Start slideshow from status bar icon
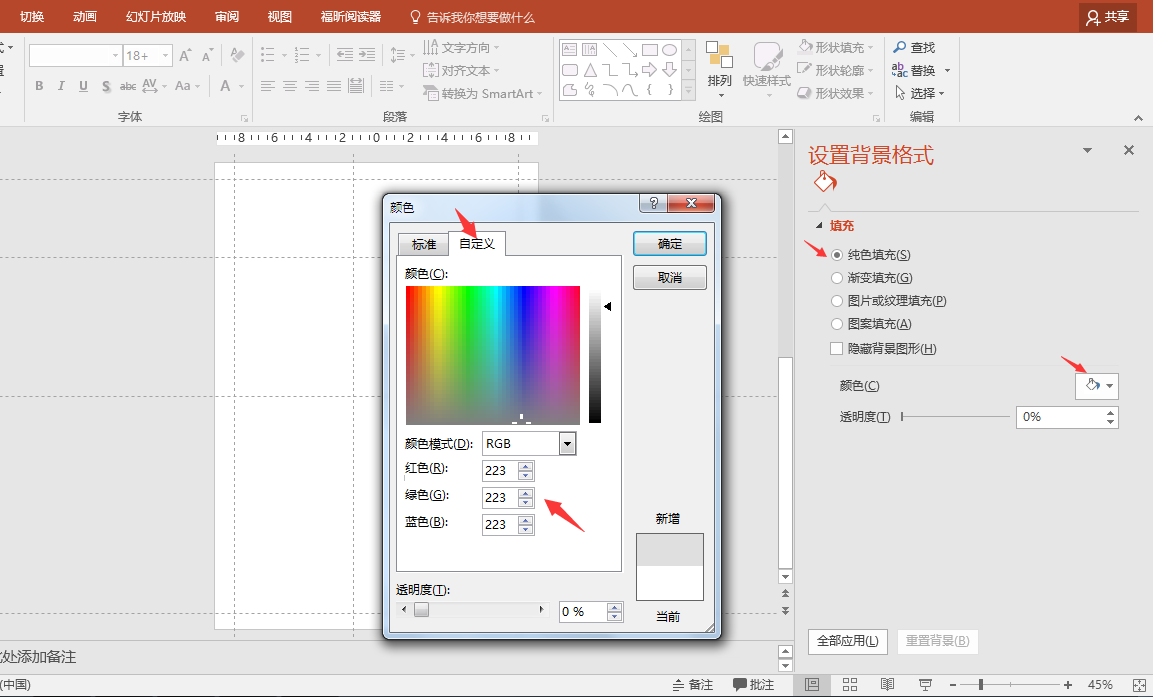The width and height of the screenshot is (1153, 697). 925,685
